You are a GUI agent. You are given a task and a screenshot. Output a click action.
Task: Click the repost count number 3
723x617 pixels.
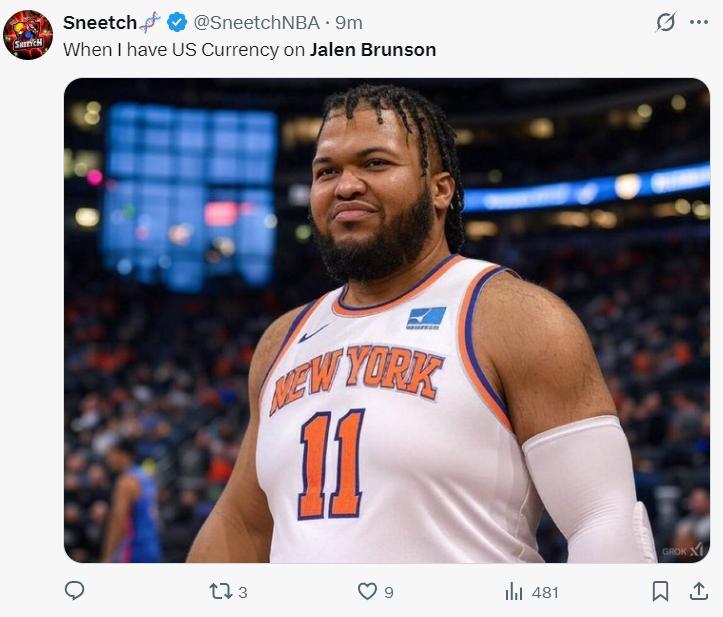pyautogui.click(x=243, y=593)
